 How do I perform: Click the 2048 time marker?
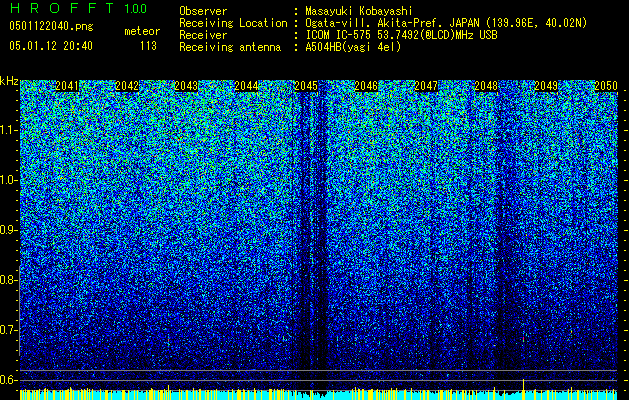click(486, 86)
